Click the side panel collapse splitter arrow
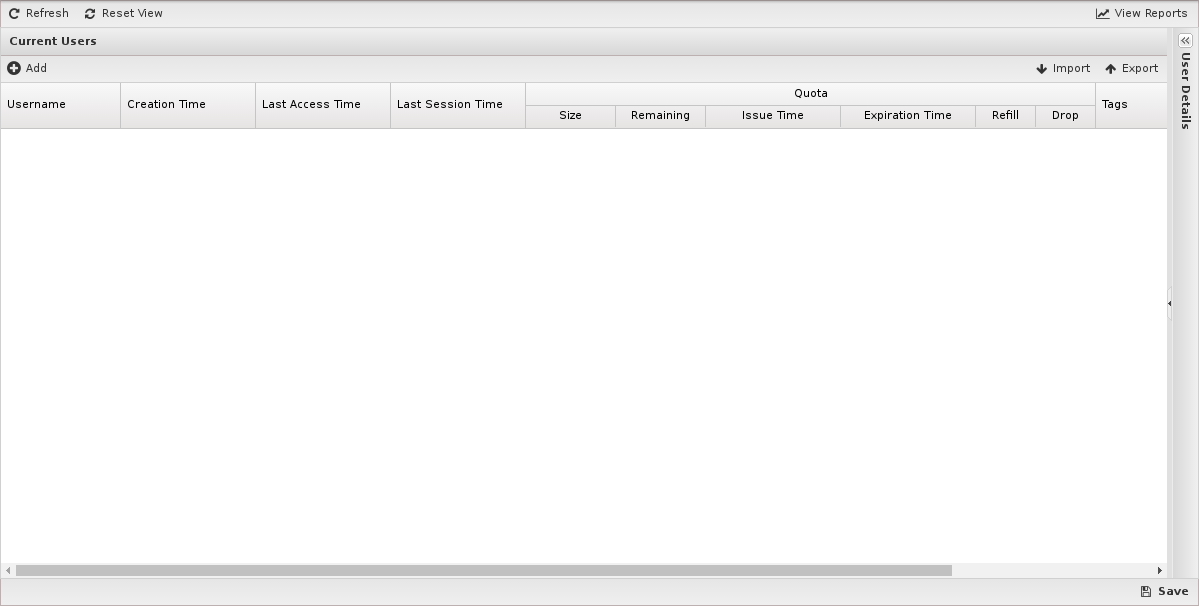Image resolution: width=1199 pixels, height=606 pixels. (1170, 303)
